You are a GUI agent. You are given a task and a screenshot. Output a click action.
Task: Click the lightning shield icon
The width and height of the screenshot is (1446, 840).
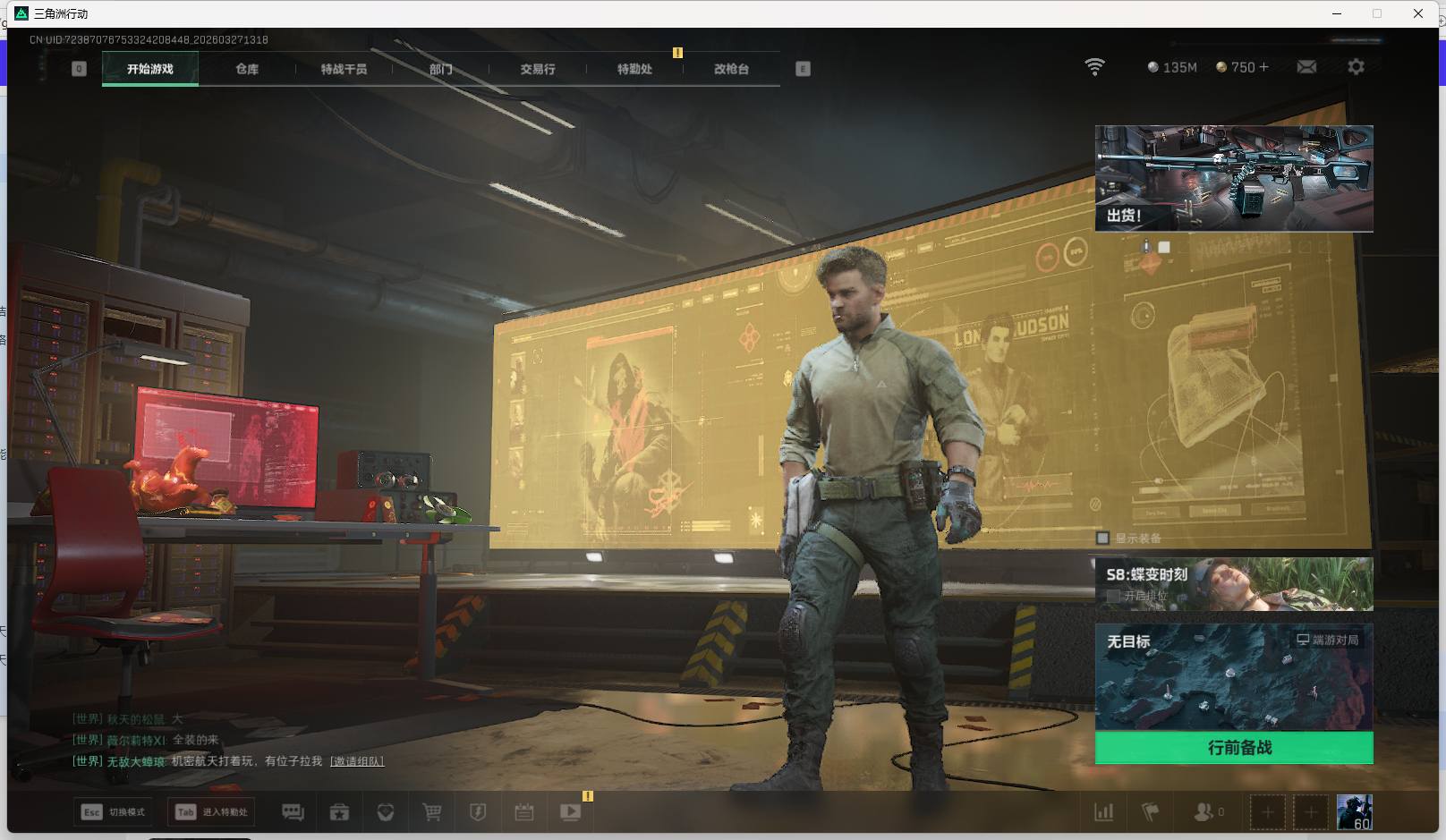478,812
